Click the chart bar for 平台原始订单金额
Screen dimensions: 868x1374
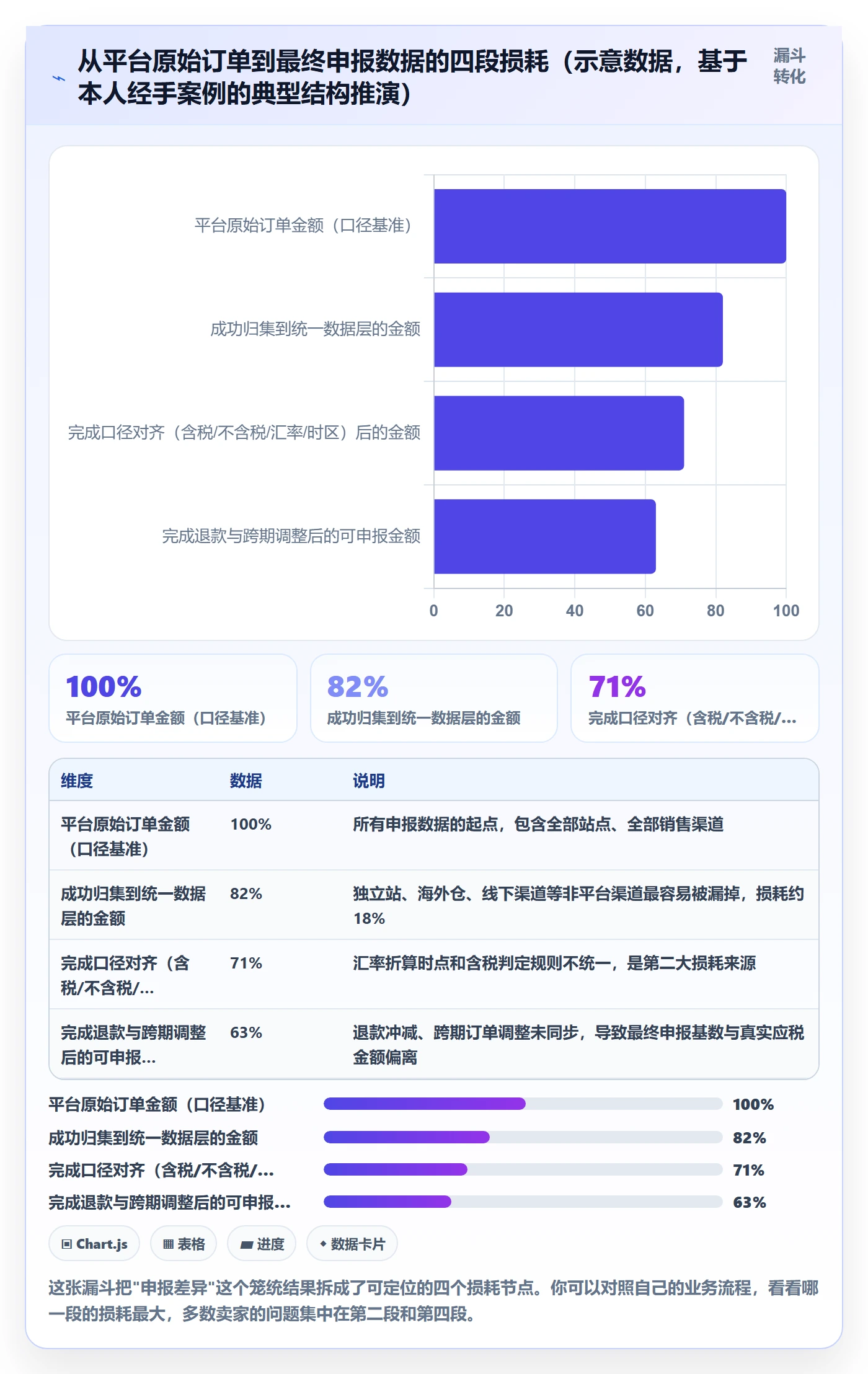point(610,226)
